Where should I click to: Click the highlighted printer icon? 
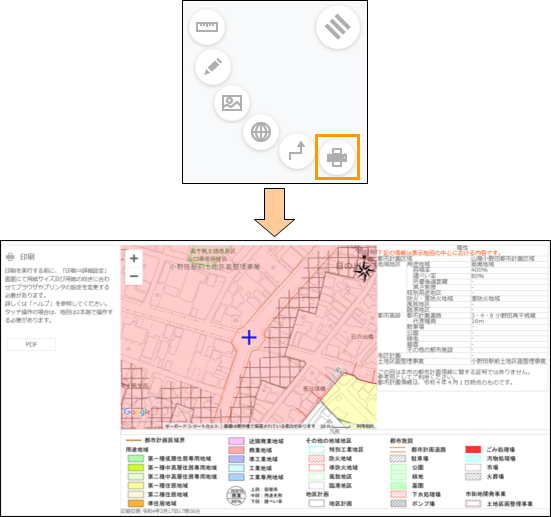click(x=337, y=157)
